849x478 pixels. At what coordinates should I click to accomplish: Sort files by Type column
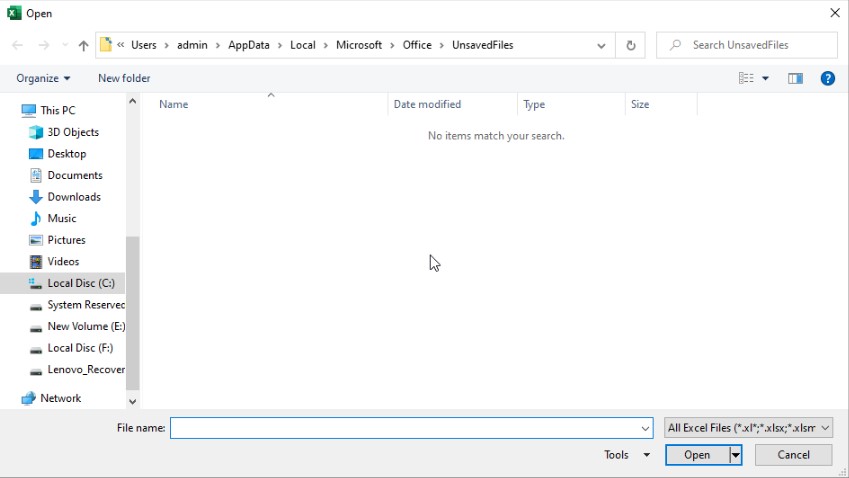pyautogui.click(x=571, y=104)
